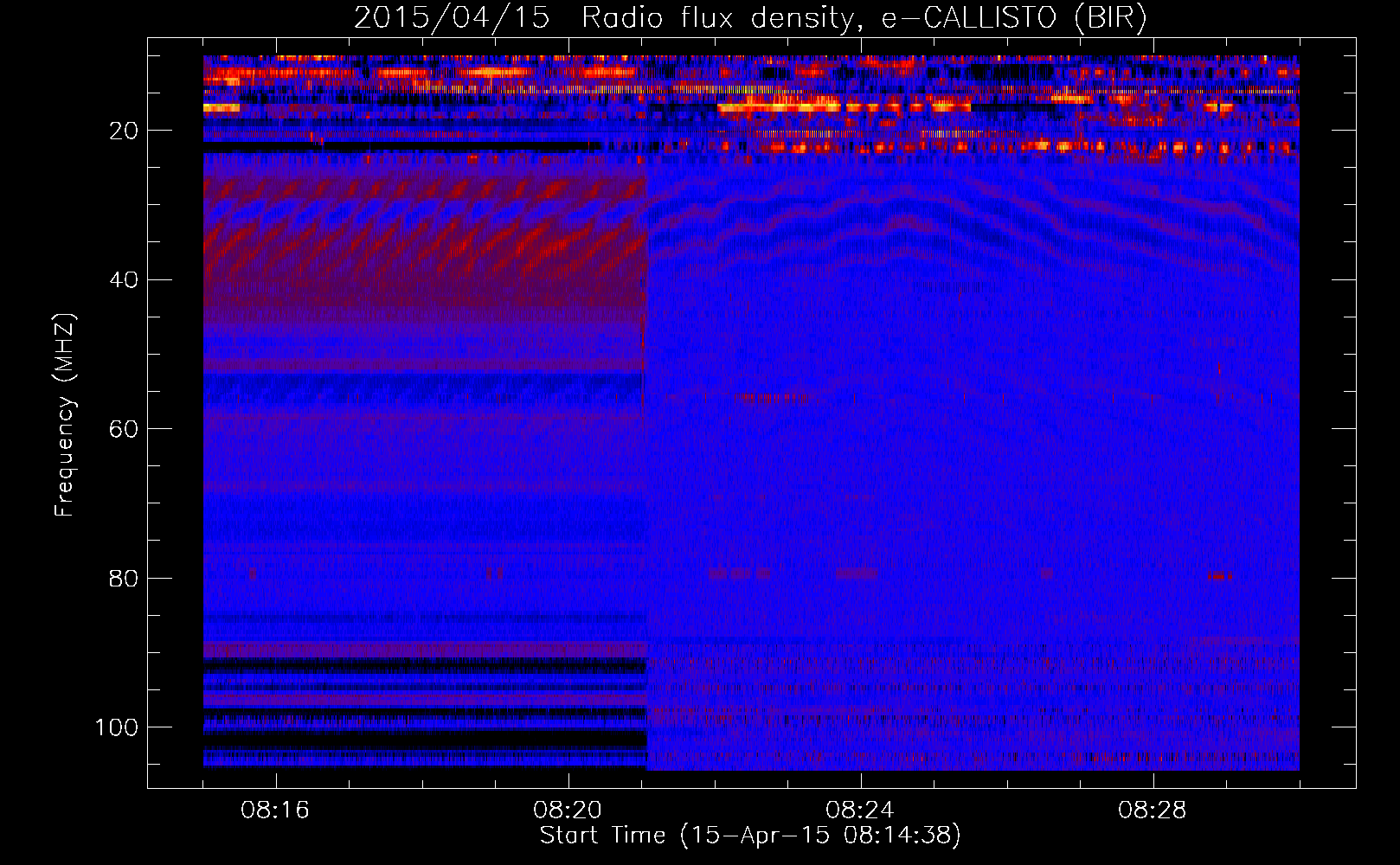Click the '100' frequency axis label

[x=117, y=727]
